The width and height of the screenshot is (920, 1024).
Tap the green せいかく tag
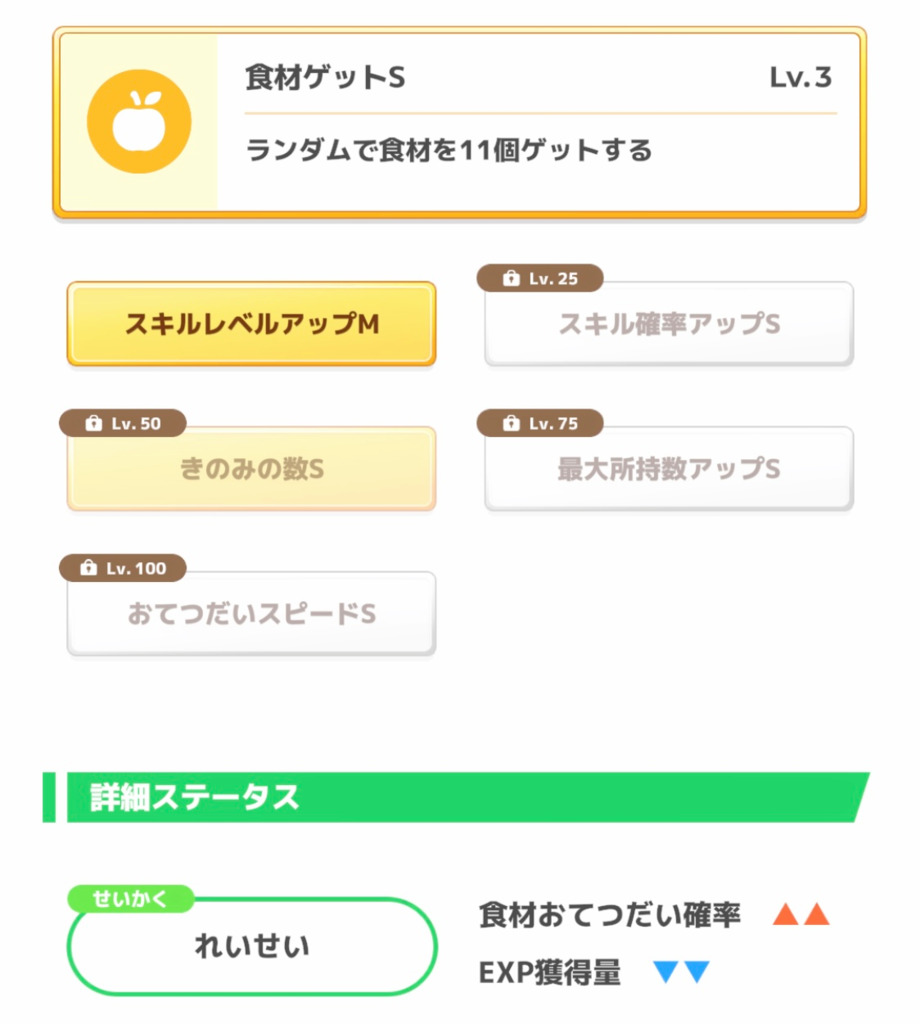[130, 898]
